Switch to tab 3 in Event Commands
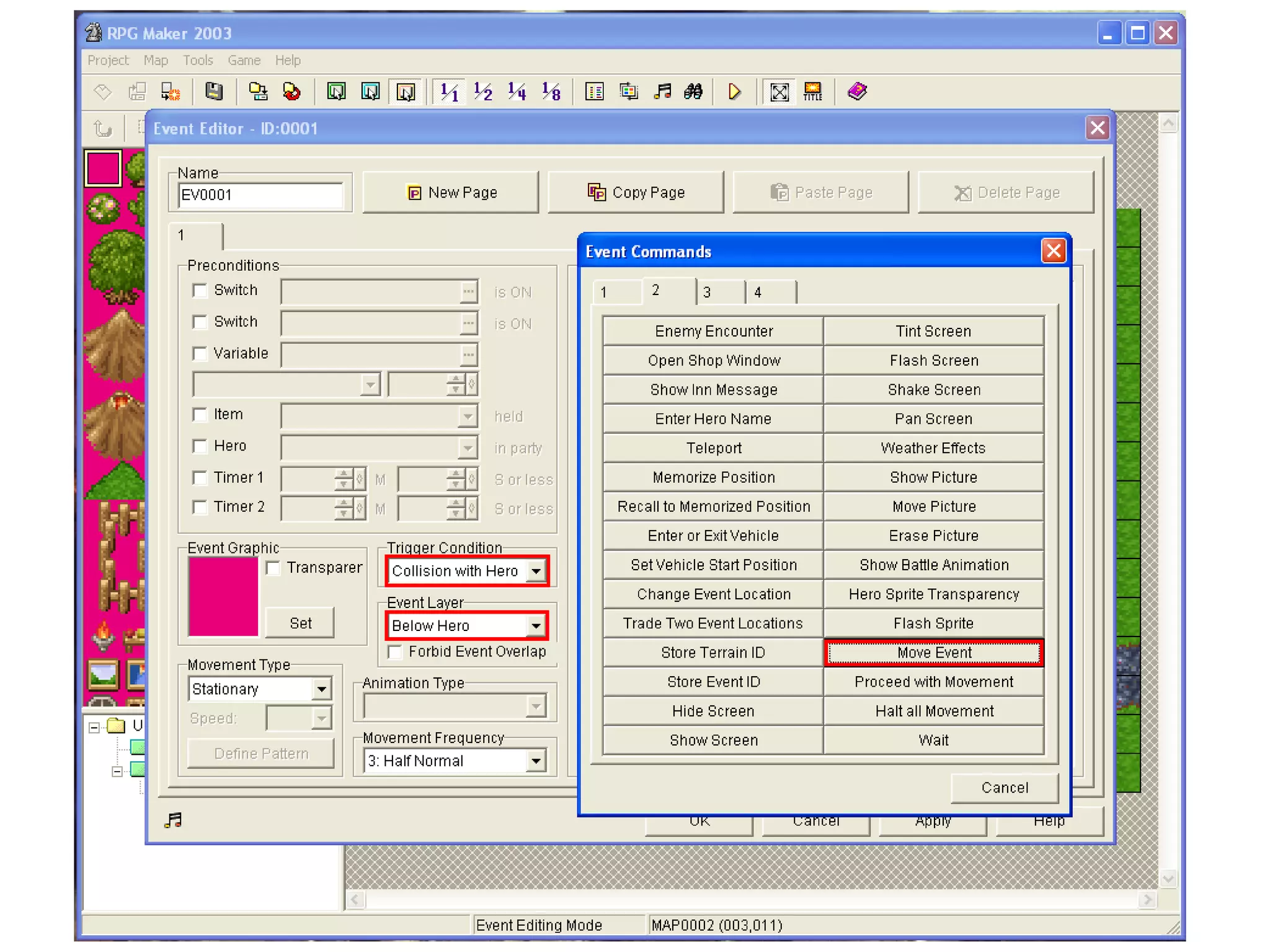This screenshot has width=1270, height=952. point(719,292)
